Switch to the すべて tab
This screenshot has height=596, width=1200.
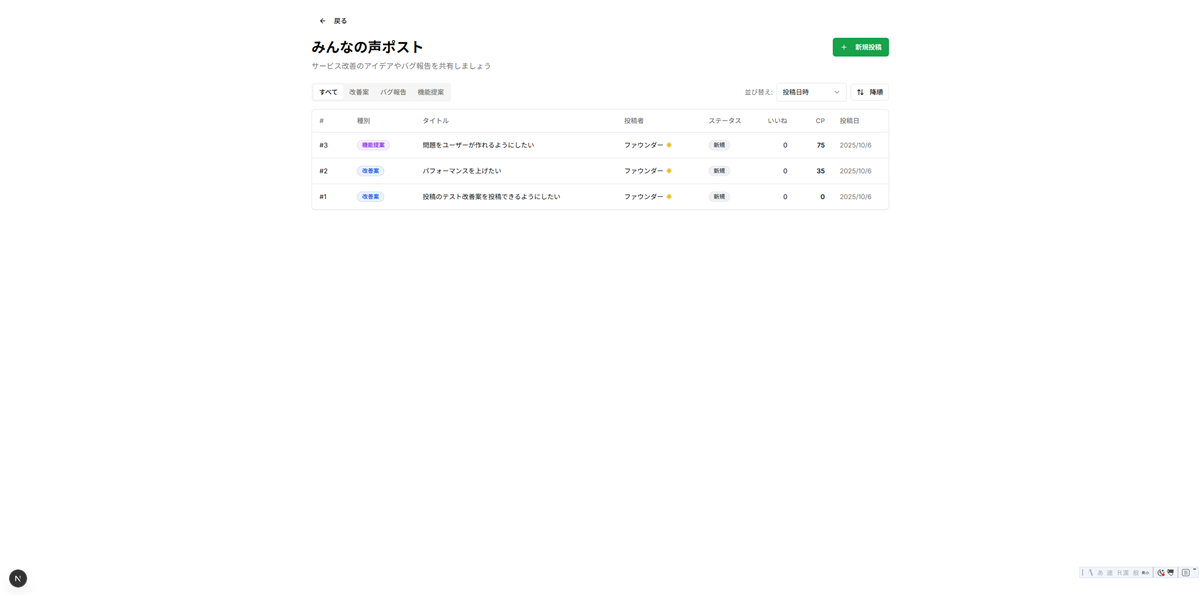click(327, 91)
